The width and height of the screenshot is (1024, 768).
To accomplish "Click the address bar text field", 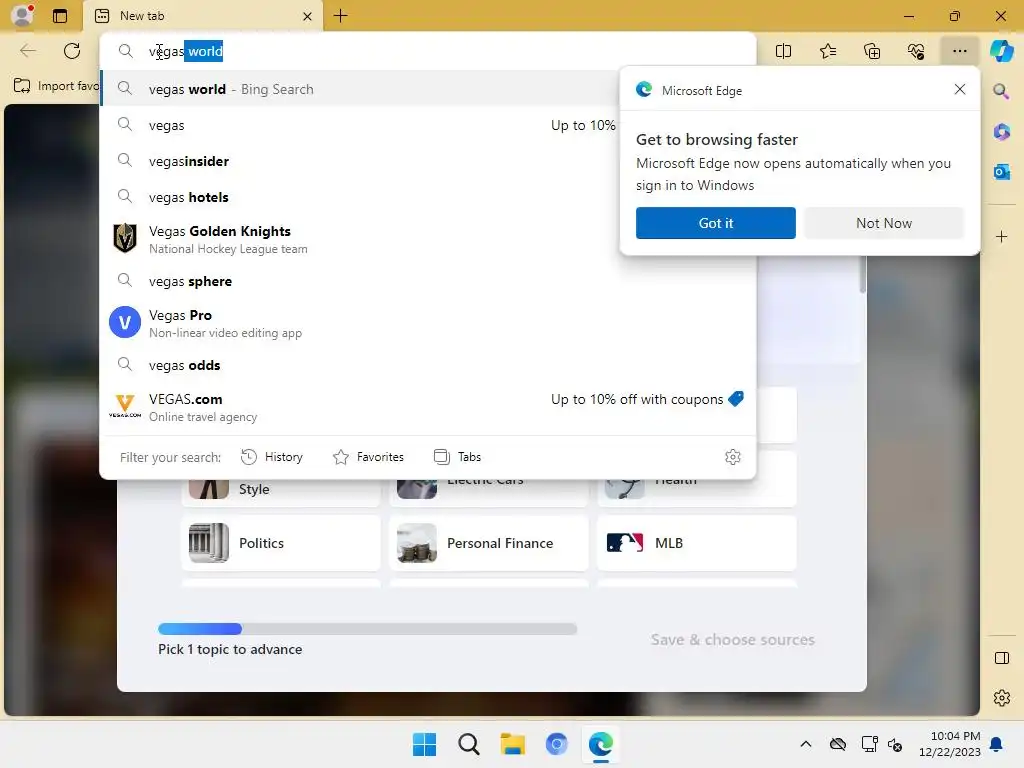I will coord(428,51).
